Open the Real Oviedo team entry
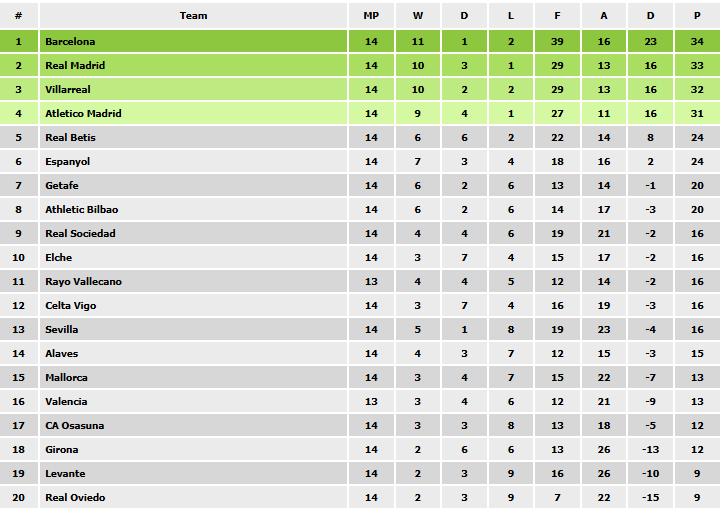This screenshot has width=720, height=511. [75, 497]
